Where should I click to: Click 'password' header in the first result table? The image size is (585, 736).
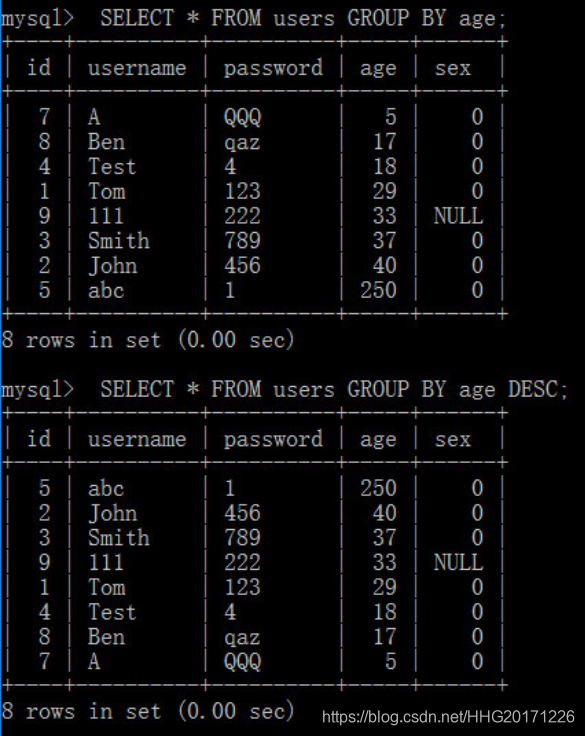(273, 69)
